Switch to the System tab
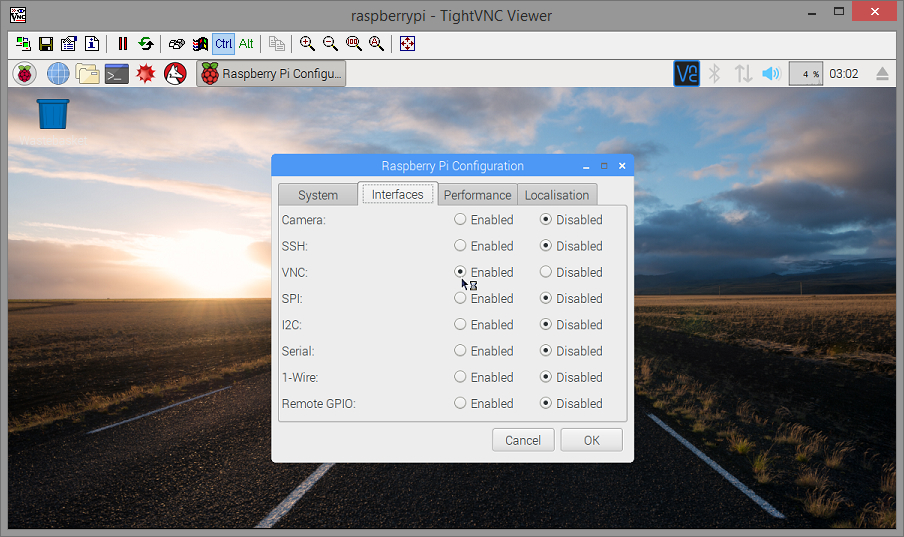The width and height of the screenshot is (904, 537). (x=318, y=195)
